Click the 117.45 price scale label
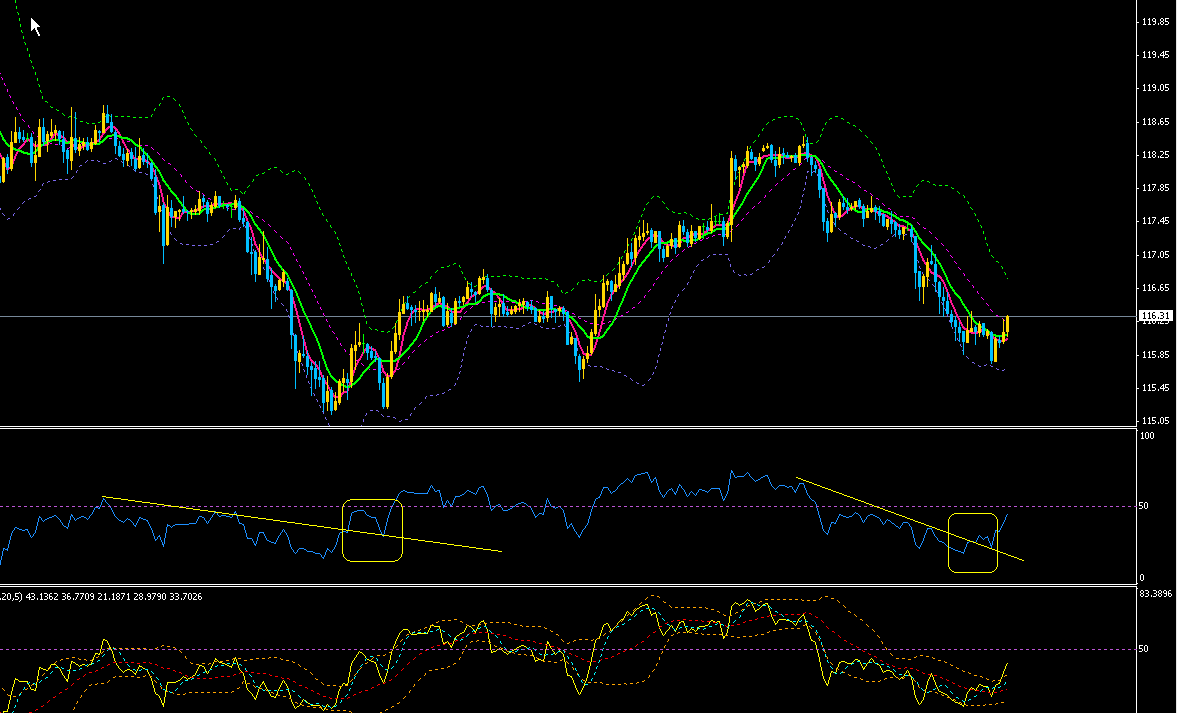Image resolution: width=1178 pixels, height=713 pixels. click(1155, 221)
